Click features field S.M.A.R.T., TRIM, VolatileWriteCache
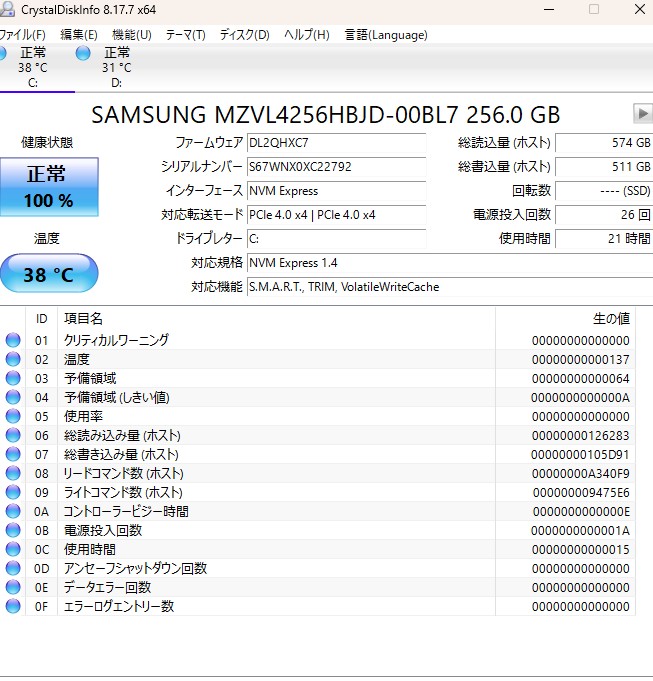 [x=450, y=287]
